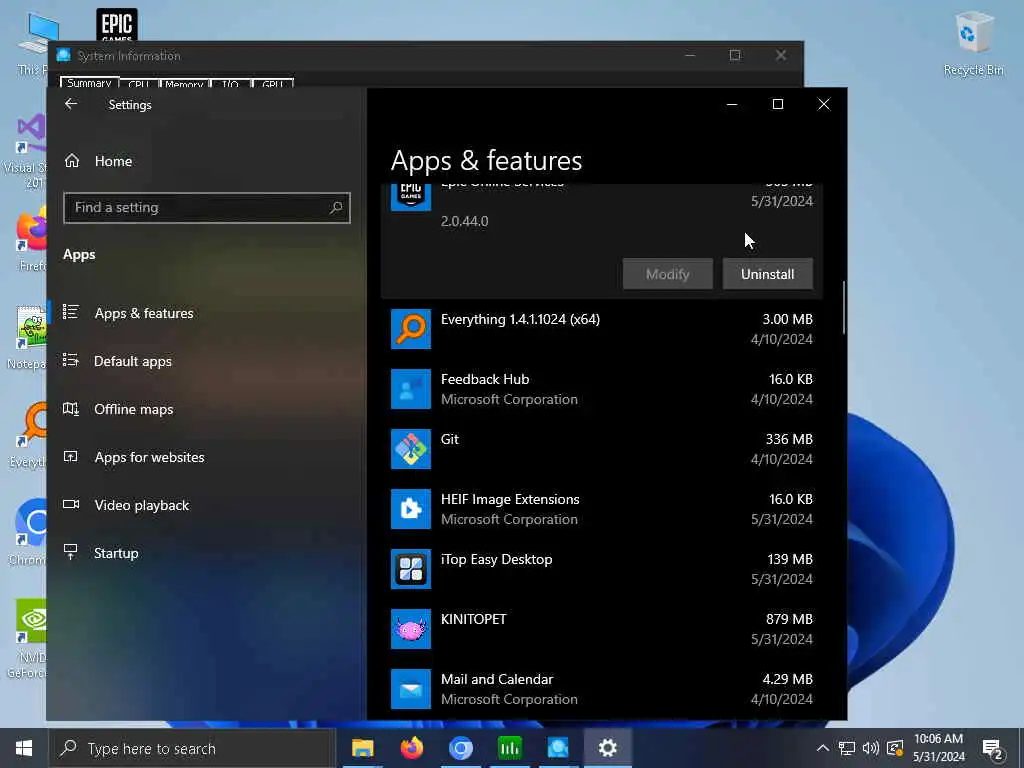Select the Epic Games desktop shortcut
This screenshot has height=768, width=1024.
(x=117, y=24)
